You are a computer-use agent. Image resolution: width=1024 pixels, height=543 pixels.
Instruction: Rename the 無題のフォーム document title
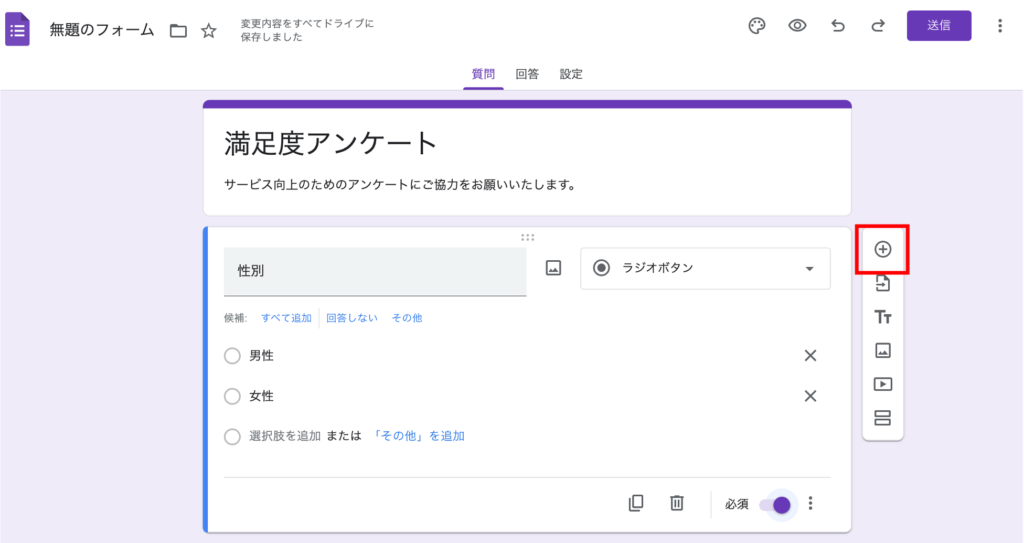[102, 30]
